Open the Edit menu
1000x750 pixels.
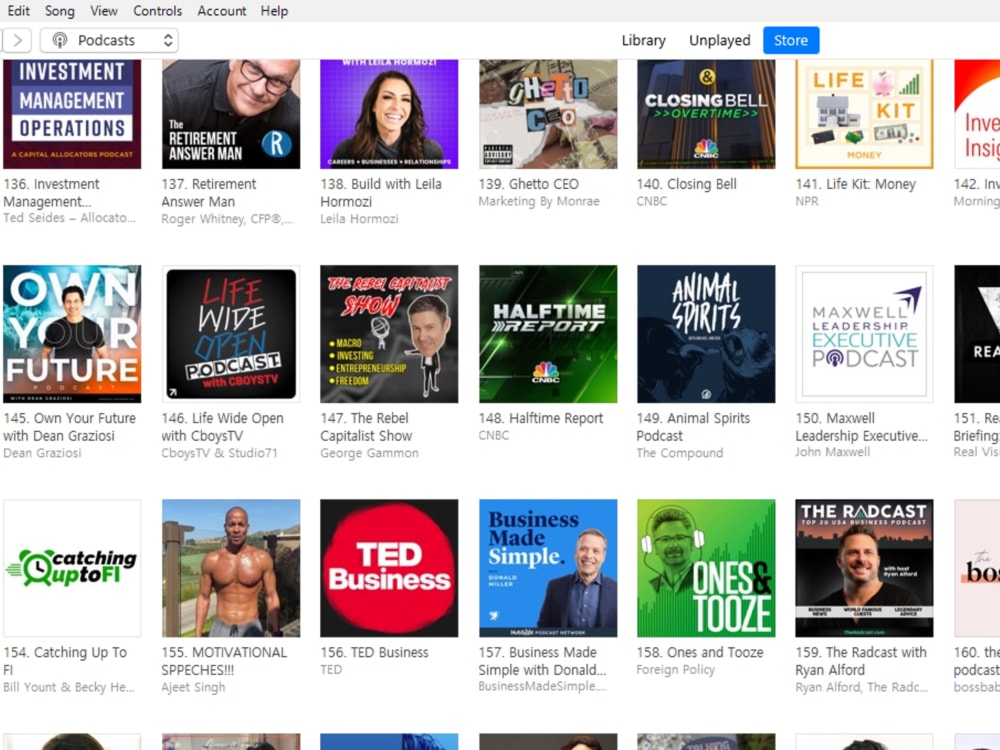pos(18,11)
